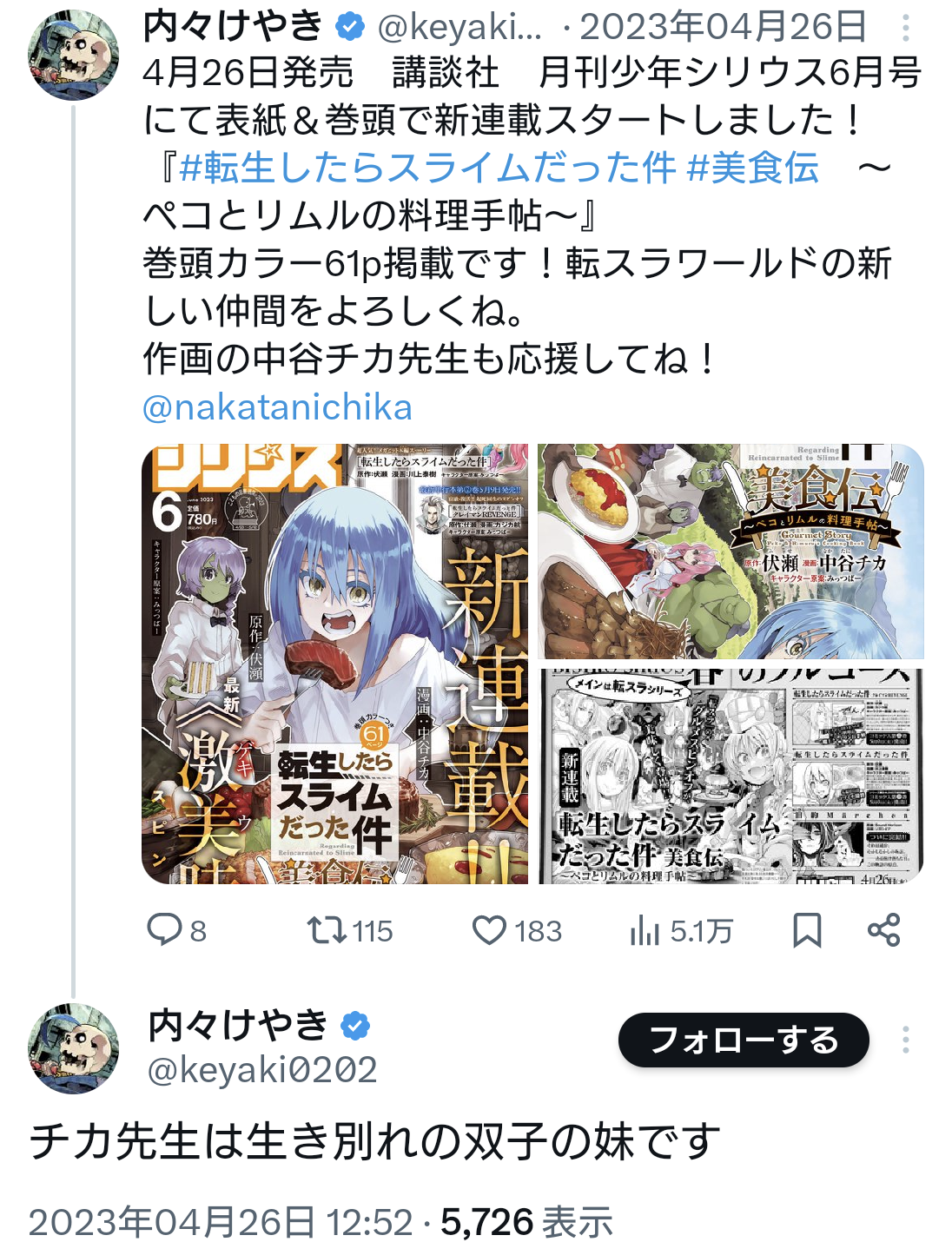The width and height of the screenshot is (952, 1242).
Task: Share the first tweet via share icon
Action: click(x=883, y=930)
